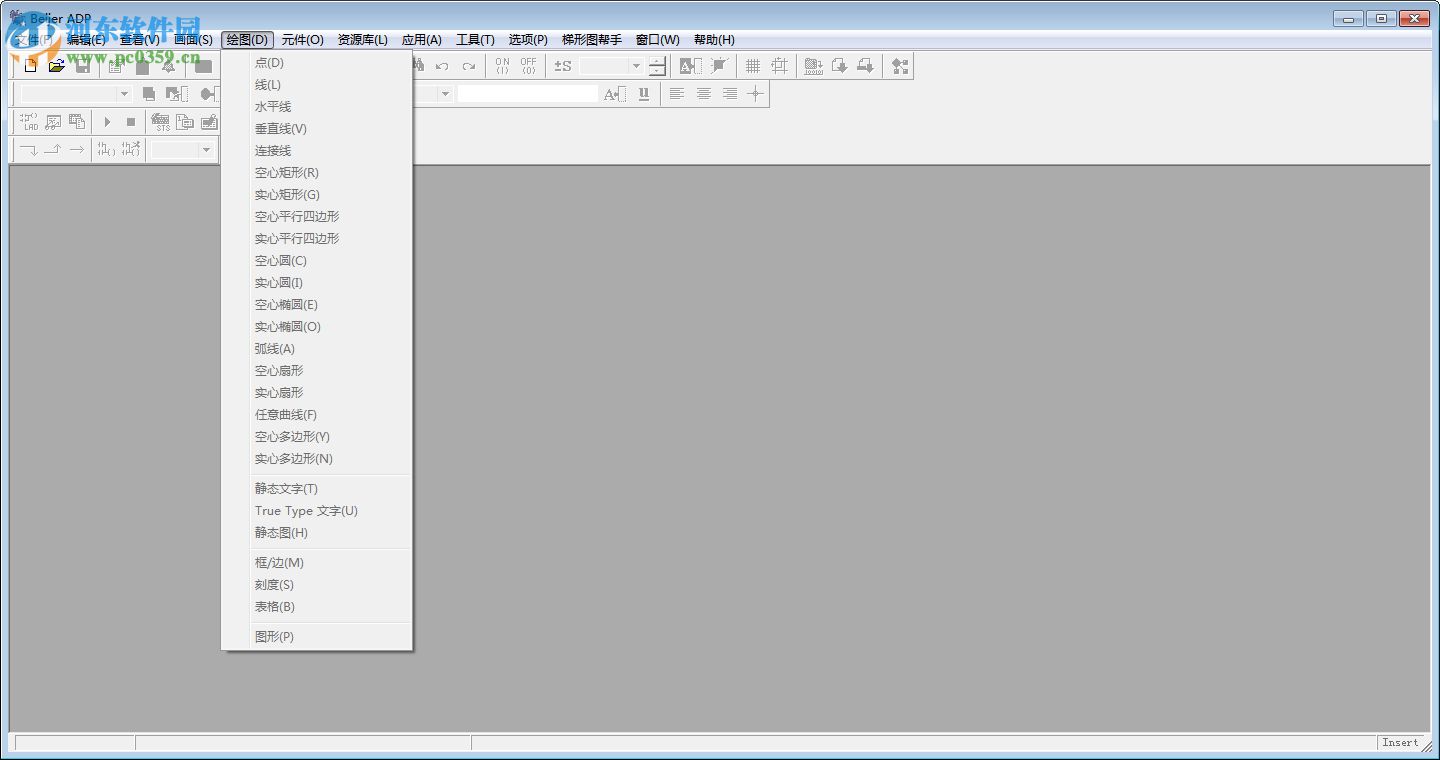Toggle the ON (1) state button

502,66
